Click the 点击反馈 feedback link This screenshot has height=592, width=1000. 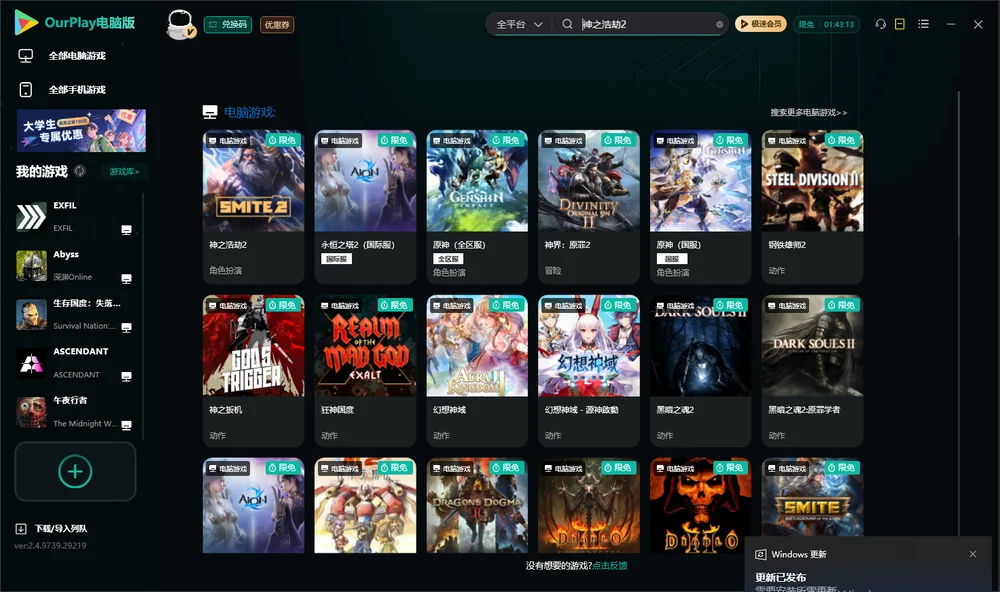pos(610,565)
